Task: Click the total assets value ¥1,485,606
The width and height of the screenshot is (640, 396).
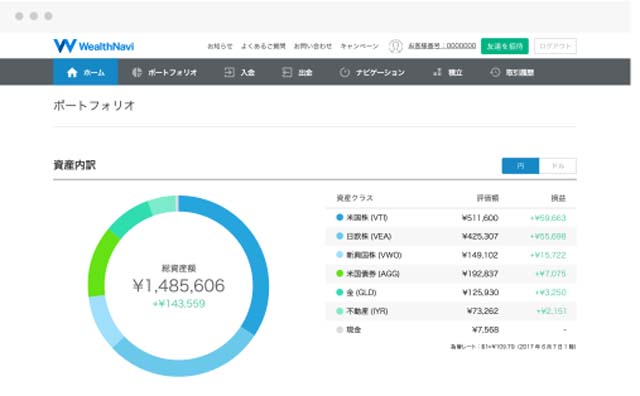Action: coord(179,285)
